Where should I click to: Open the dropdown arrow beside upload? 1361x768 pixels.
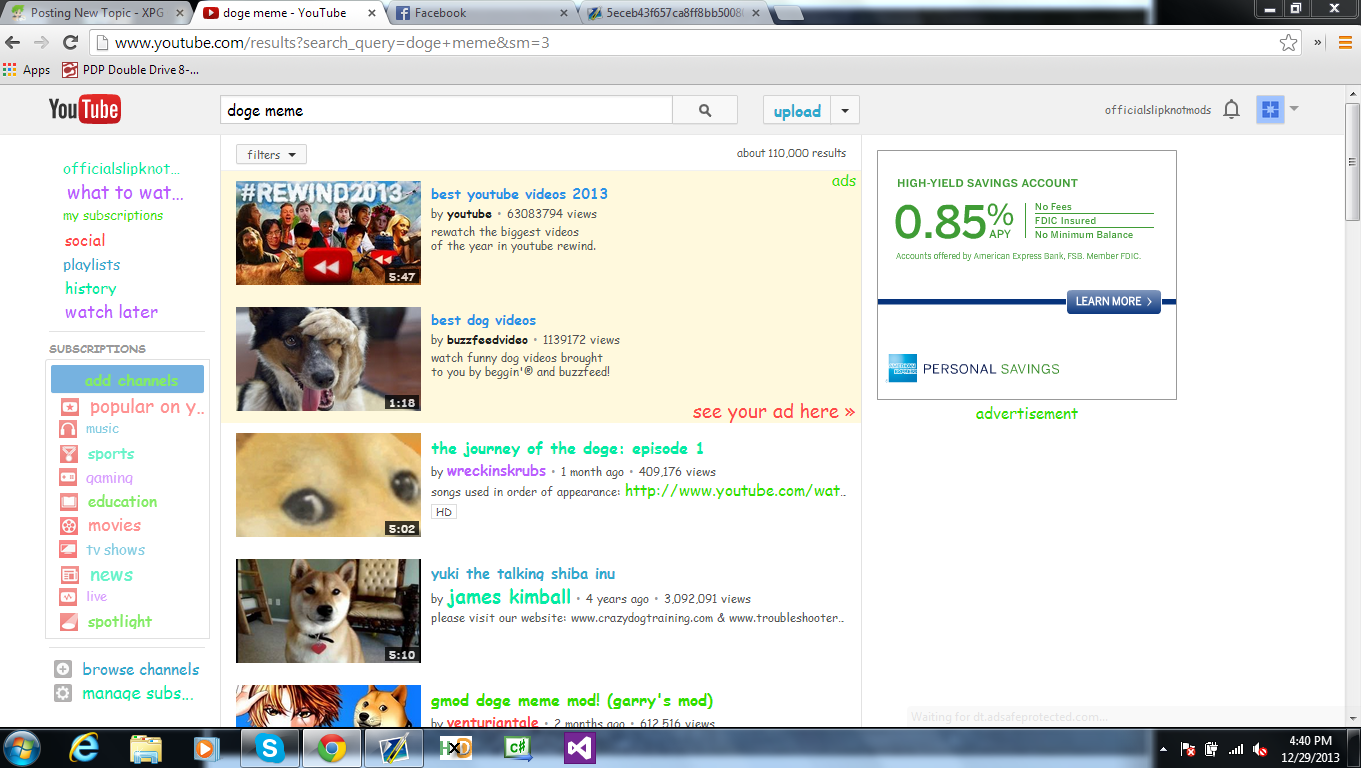click(x=845, y=111)
